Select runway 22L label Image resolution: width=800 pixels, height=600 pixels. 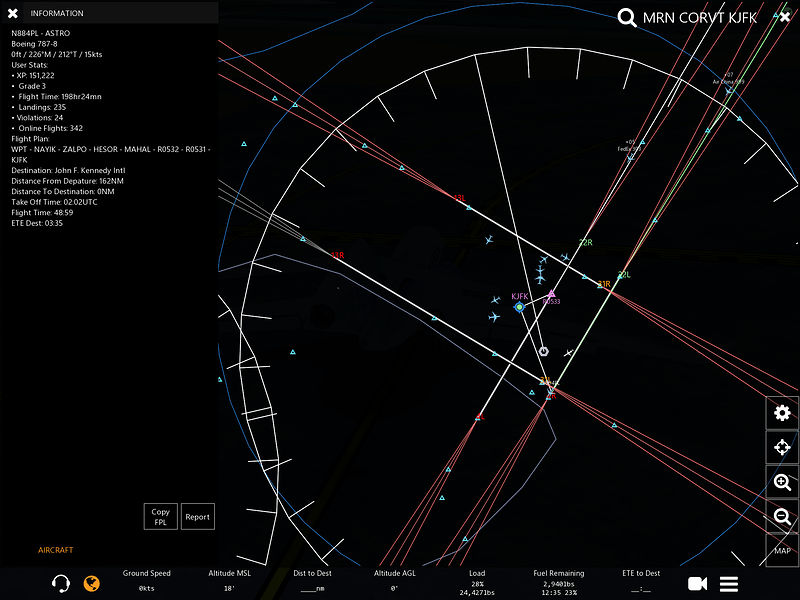coord(624,274)
